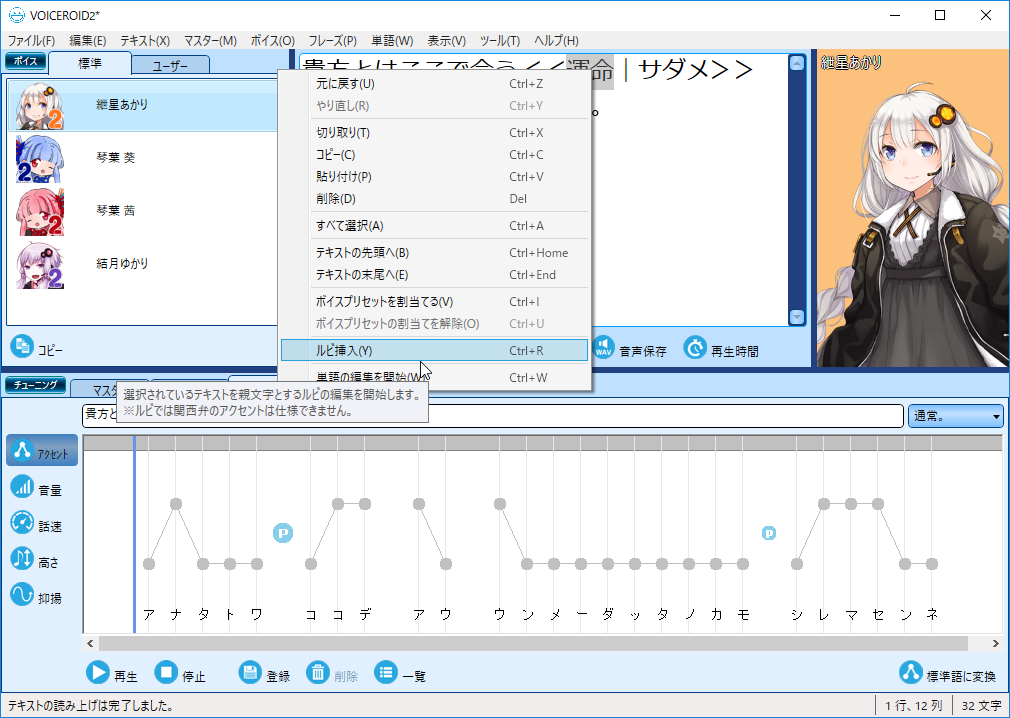The width and height of the screenshot is (1010, 718).
Task: Click the high accent point above ナ
Action: tap(176, 504)
